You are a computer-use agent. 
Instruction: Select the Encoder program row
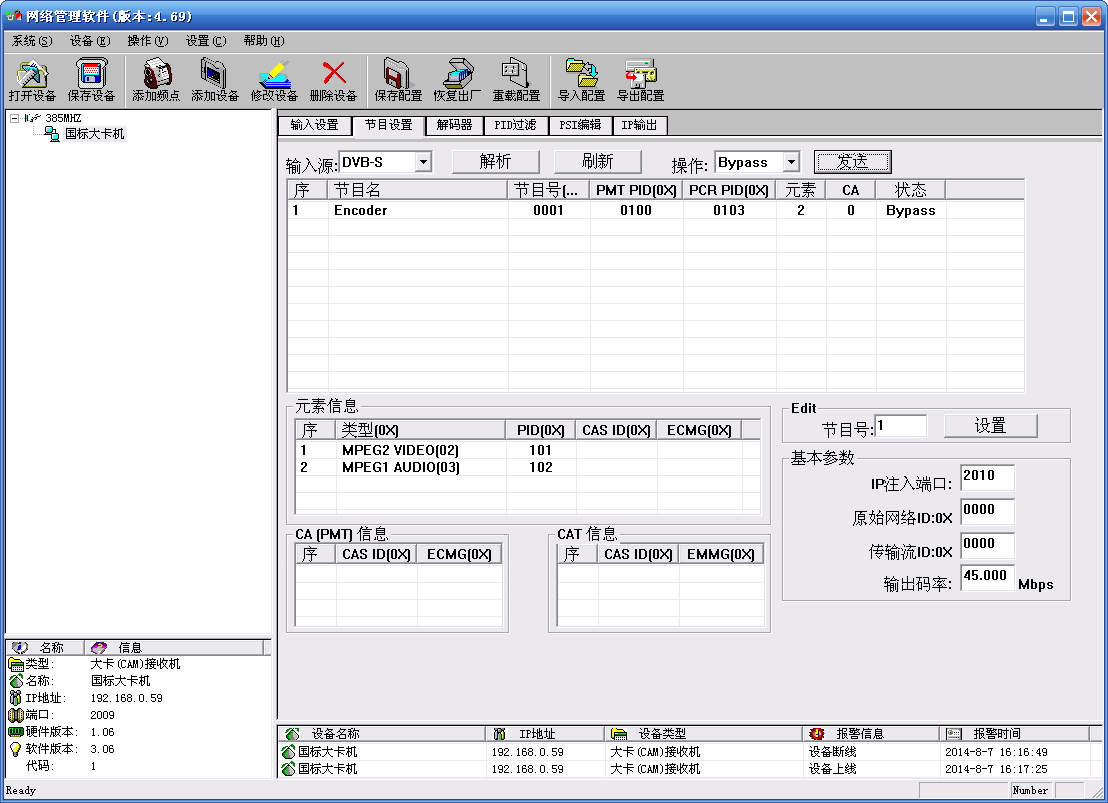coord(655,210)
